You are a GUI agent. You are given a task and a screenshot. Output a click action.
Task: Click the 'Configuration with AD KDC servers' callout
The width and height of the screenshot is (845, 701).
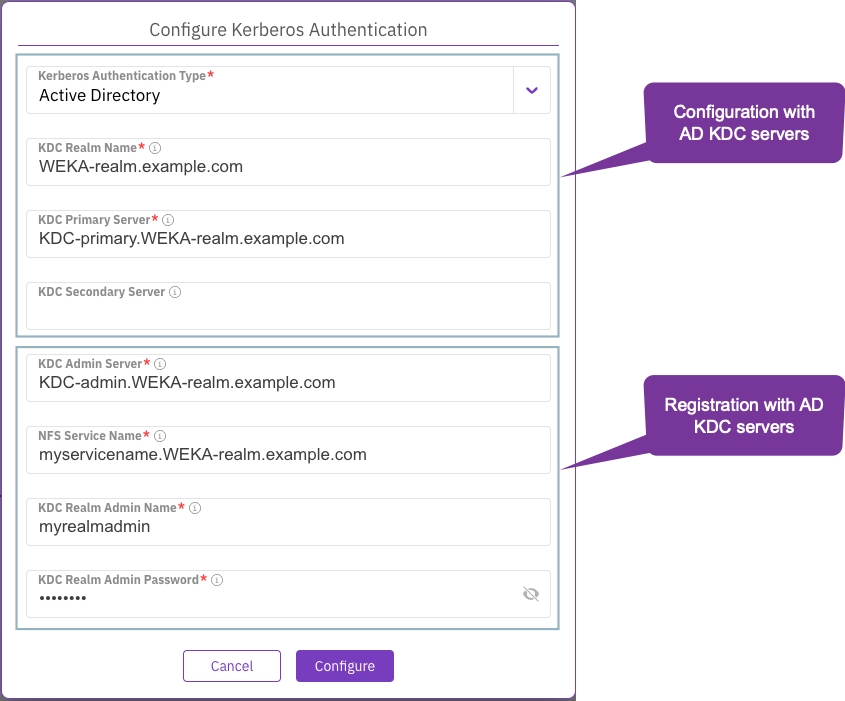pos(744,123)
